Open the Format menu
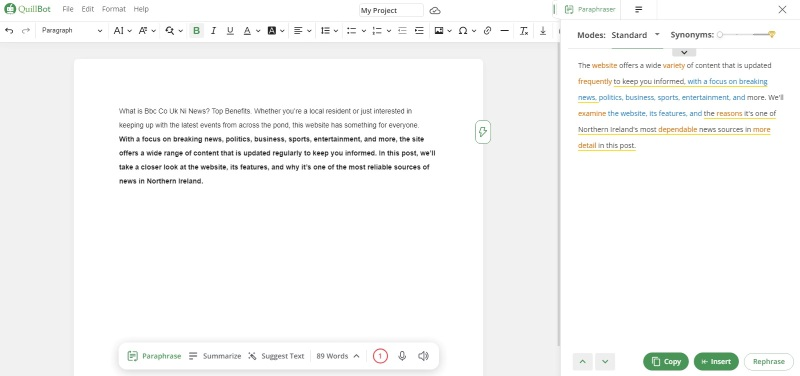The width and height of the screenshot is (800, 376). [114, 9]
